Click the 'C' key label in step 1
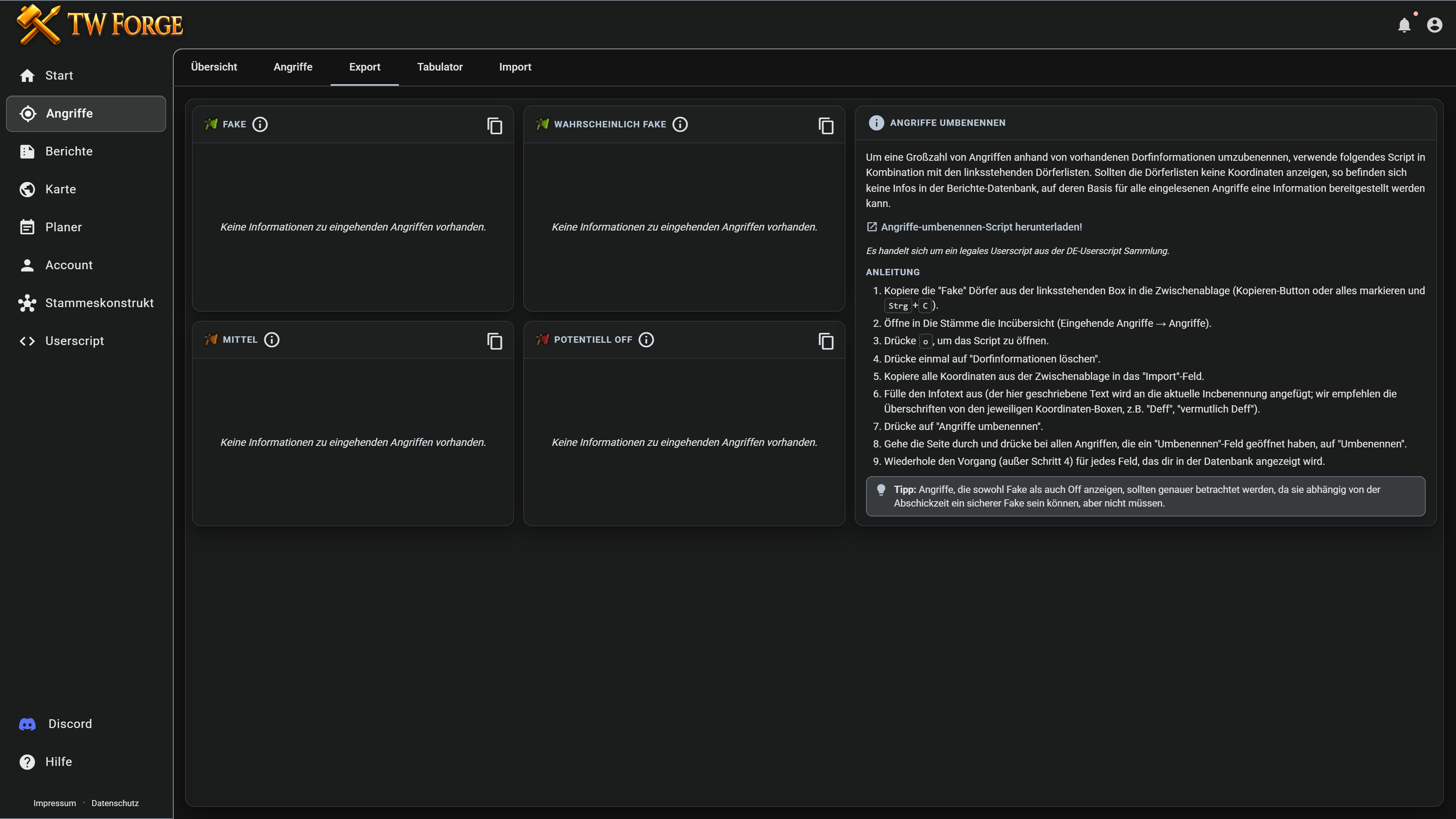The width and height of the screenshot is (1456, 819). pyautogui.click(x=925, y=306)
